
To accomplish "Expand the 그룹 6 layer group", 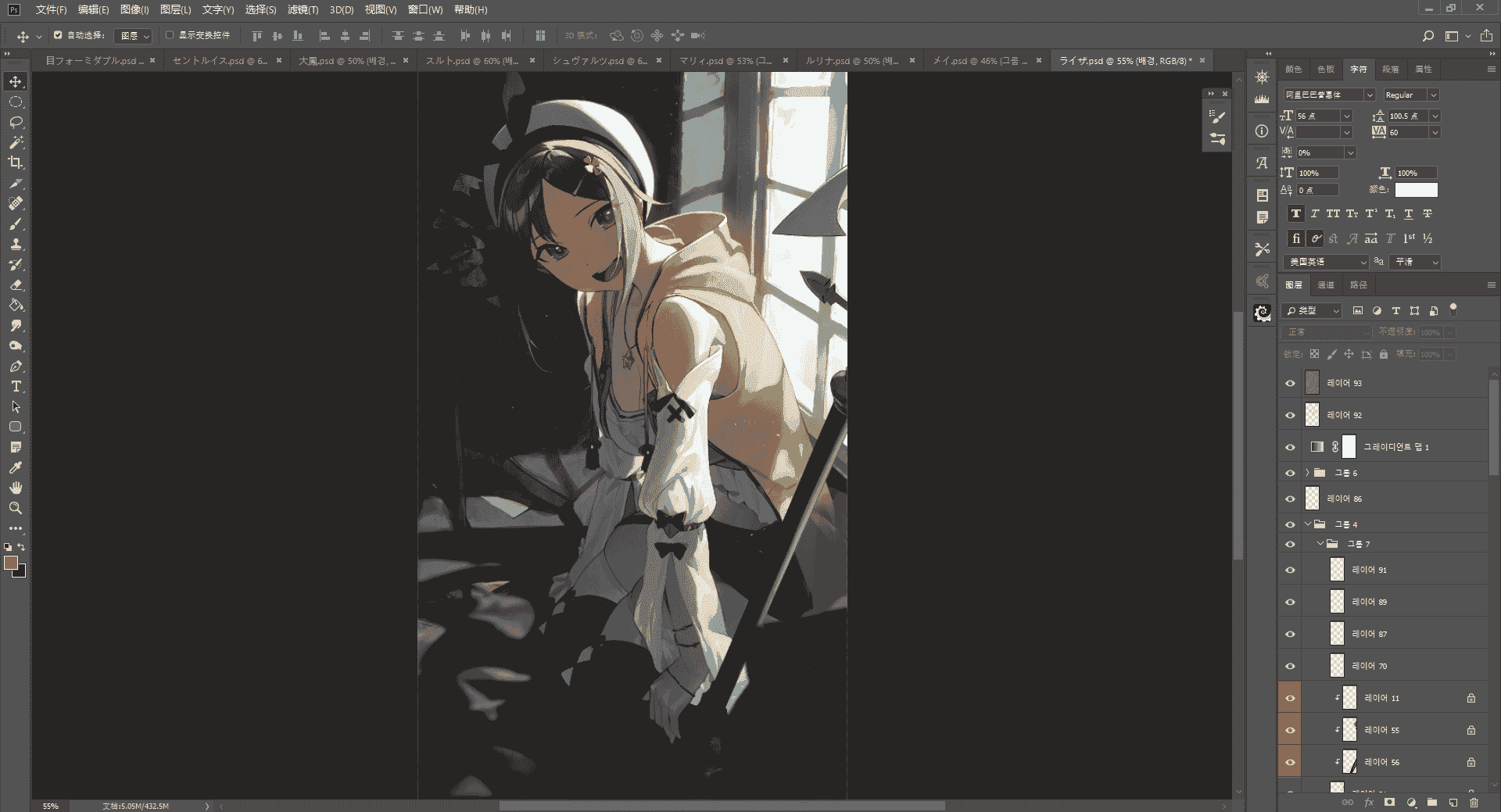I will point(1307,473).
